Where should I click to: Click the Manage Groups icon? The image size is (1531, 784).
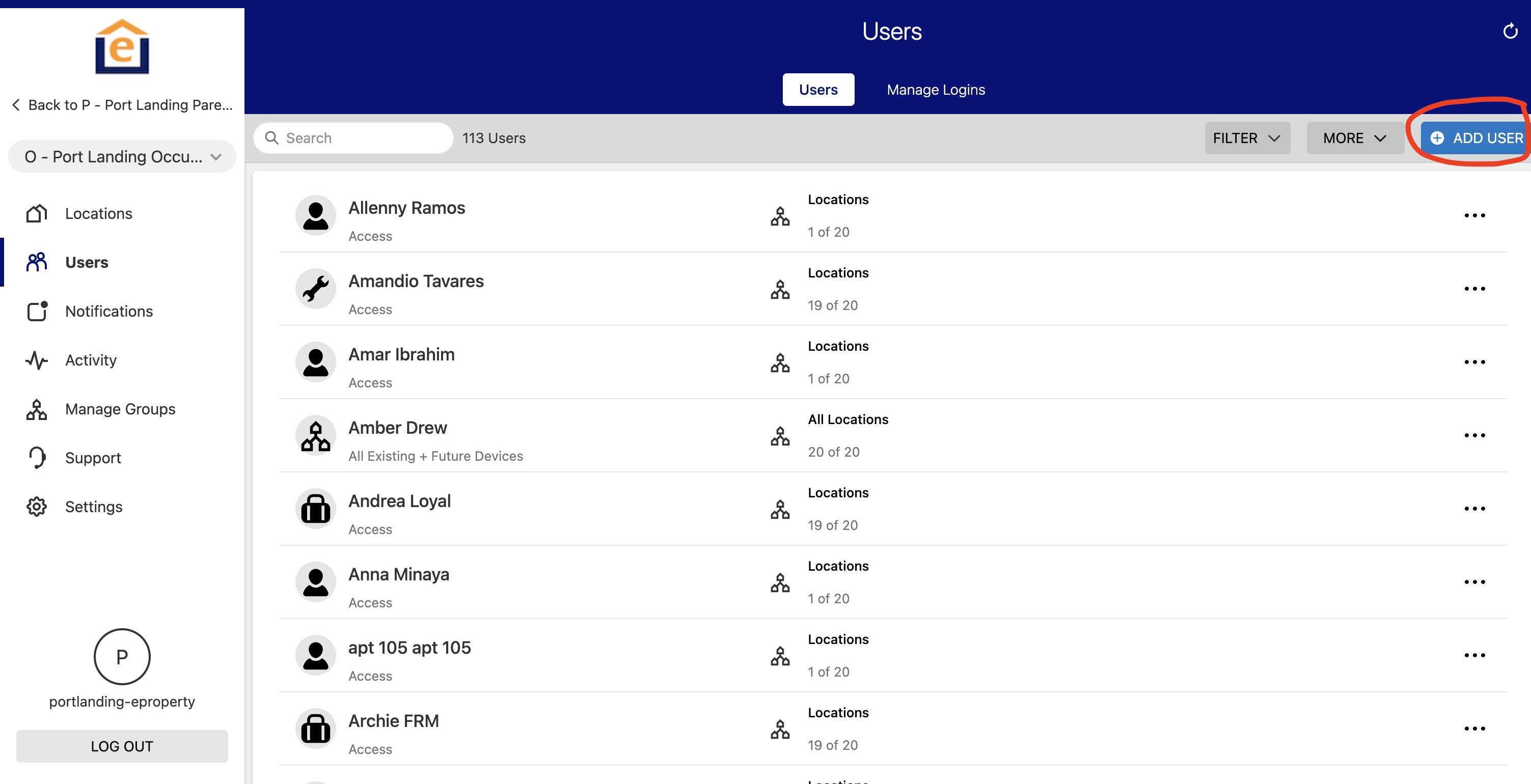pos(37,409)
